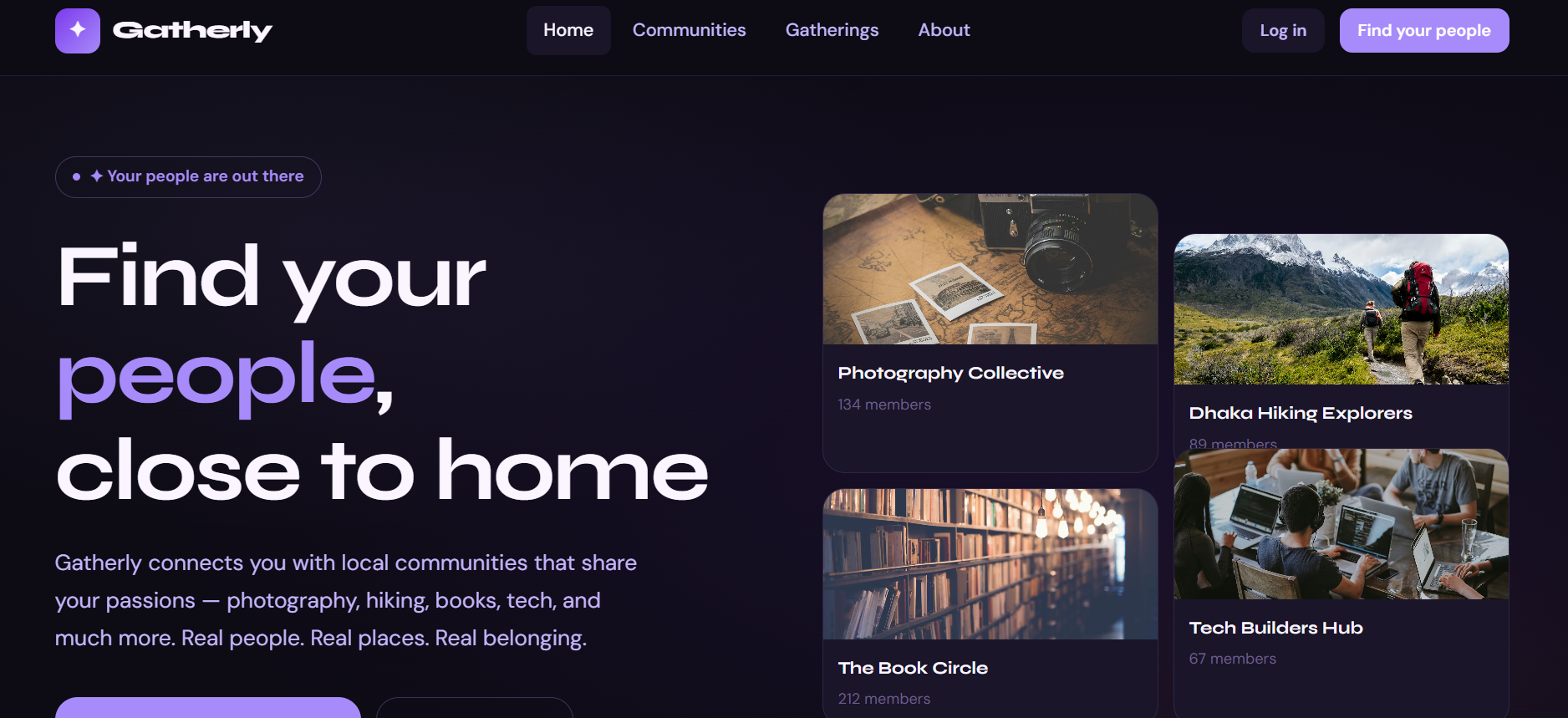Image resolution: width=1568 pixels, height=718 pixels.
Task: Select the Dhaka Hiking Explorers title
Action: pos(1301,413)
